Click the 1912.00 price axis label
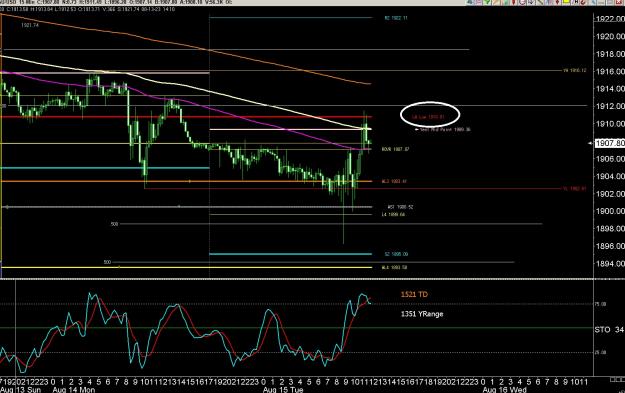 609,106
